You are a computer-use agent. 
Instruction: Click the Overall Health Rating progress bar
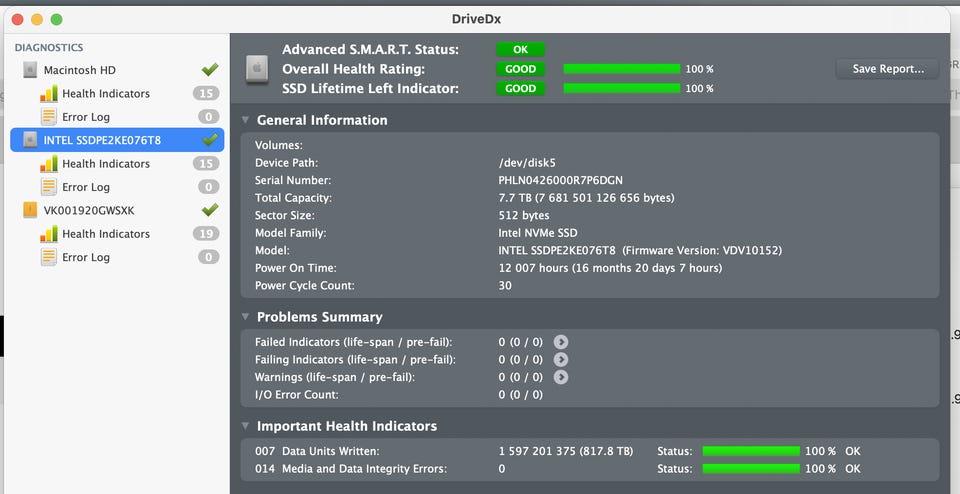[621, 69]
